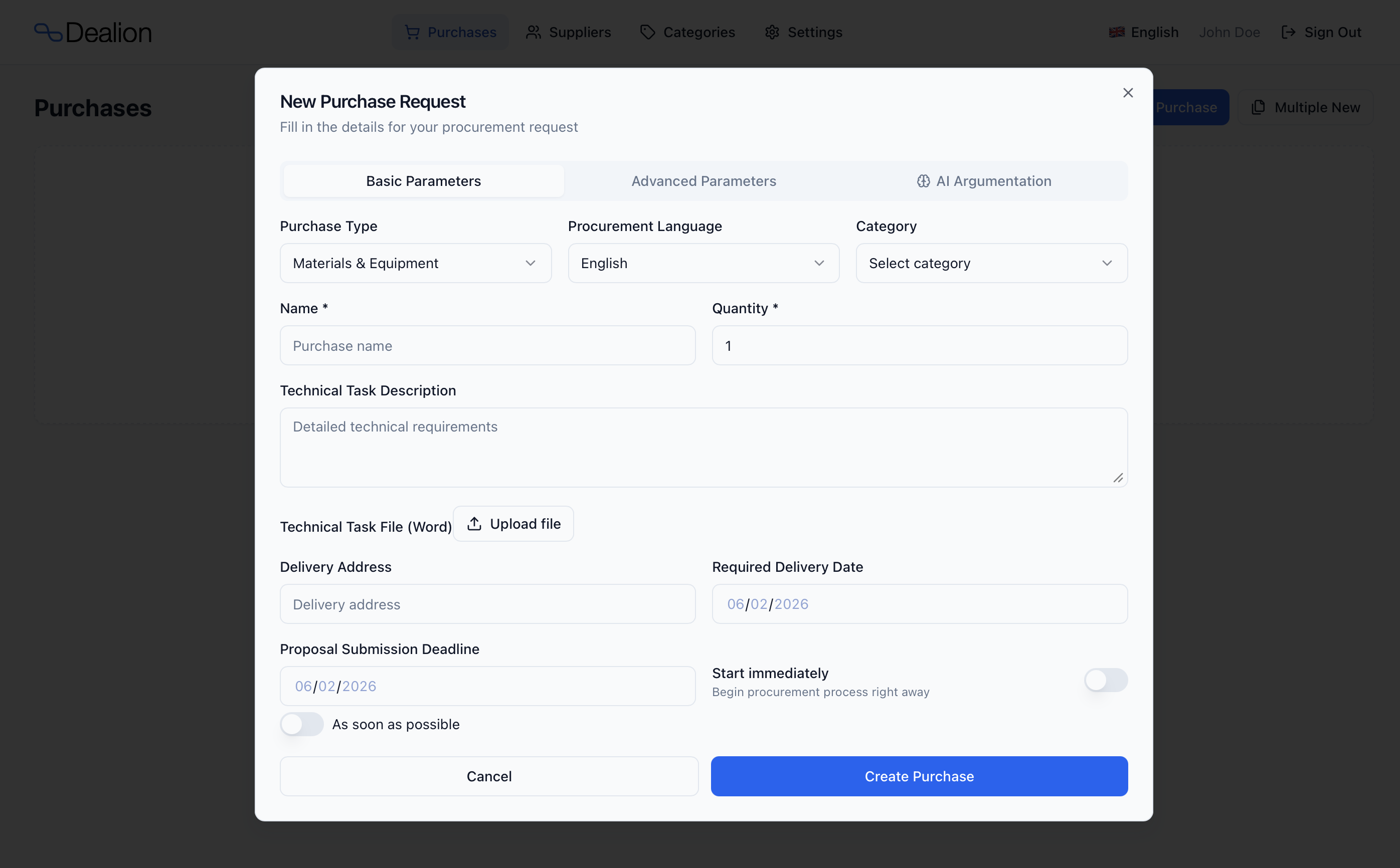This screenshot has height=868, width=1400.
Task: Enable the As soon as possible switch
Action: point(301,725)
